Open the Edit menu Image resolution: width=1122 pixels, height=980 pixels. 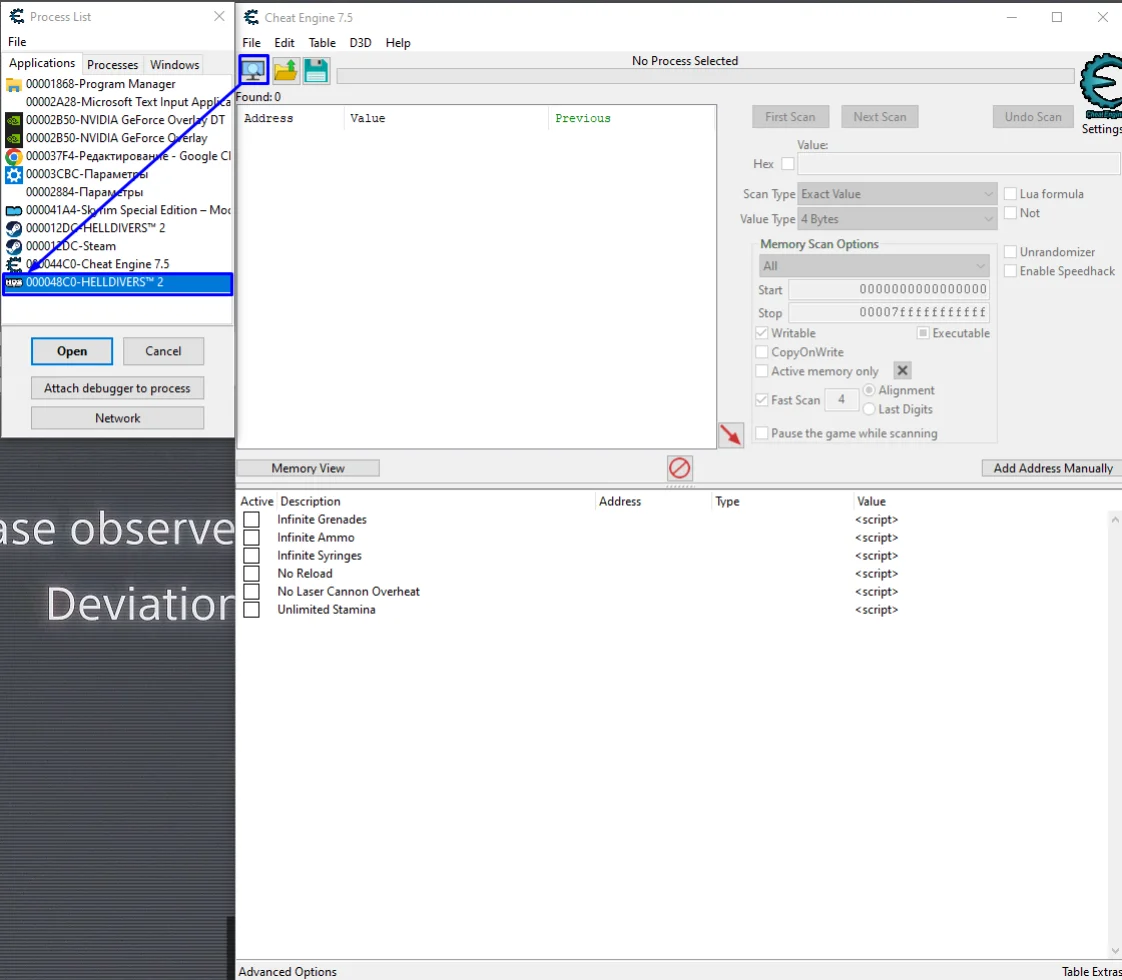[284, 43]
